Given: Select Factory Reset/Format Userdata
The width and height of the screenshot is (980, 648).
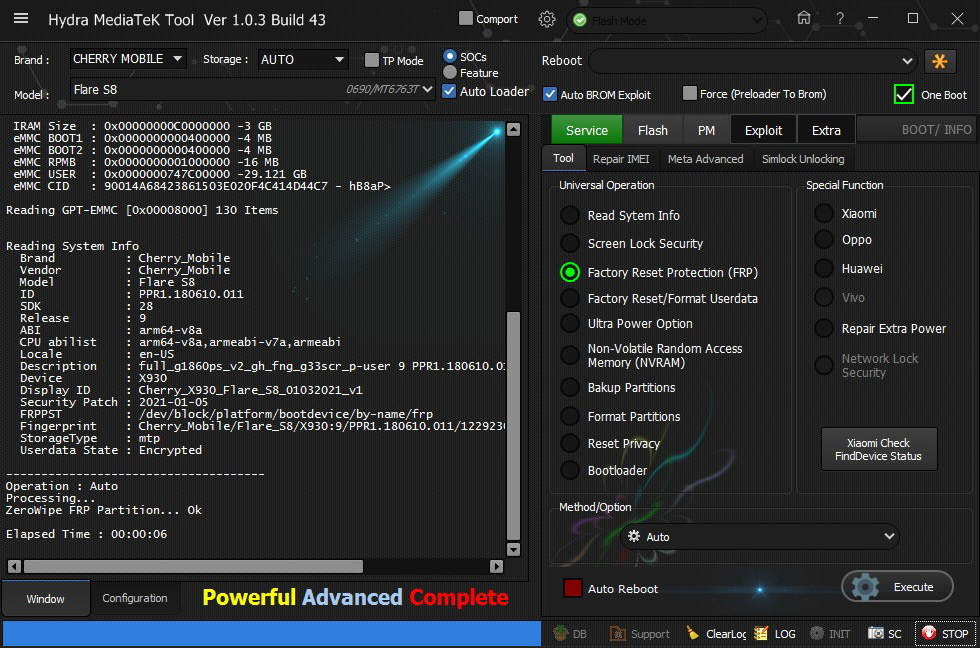Looking at the screenshot, I should (x=570, y=299).
